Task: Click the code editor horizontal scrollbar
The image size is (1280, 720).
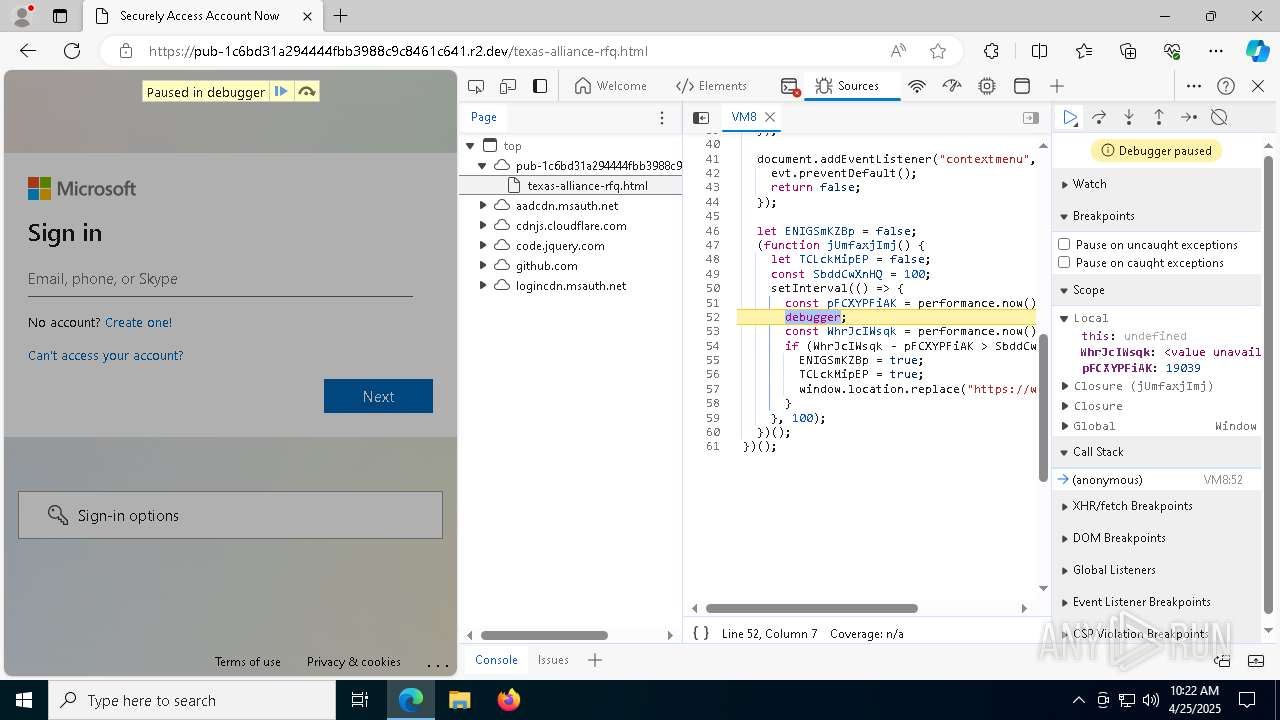Action: [812, 608]
